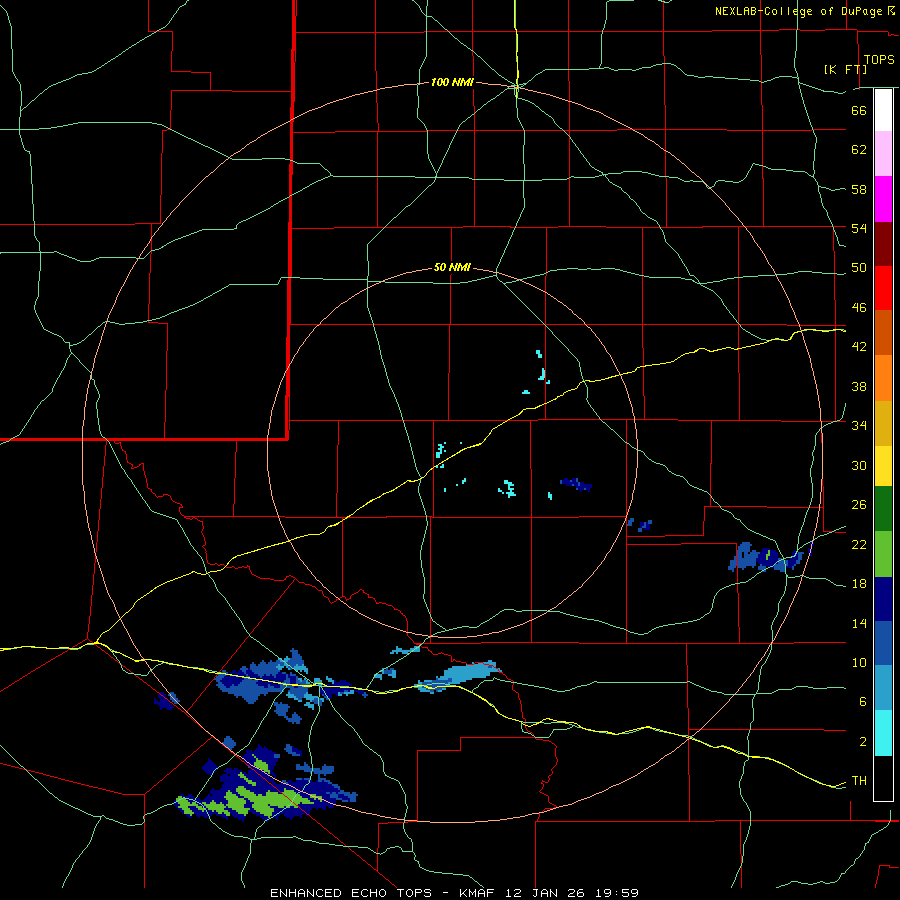Click the '12 JAN 26' date text
The height and width of the screenshot is (900, 900).
[548, 893]
